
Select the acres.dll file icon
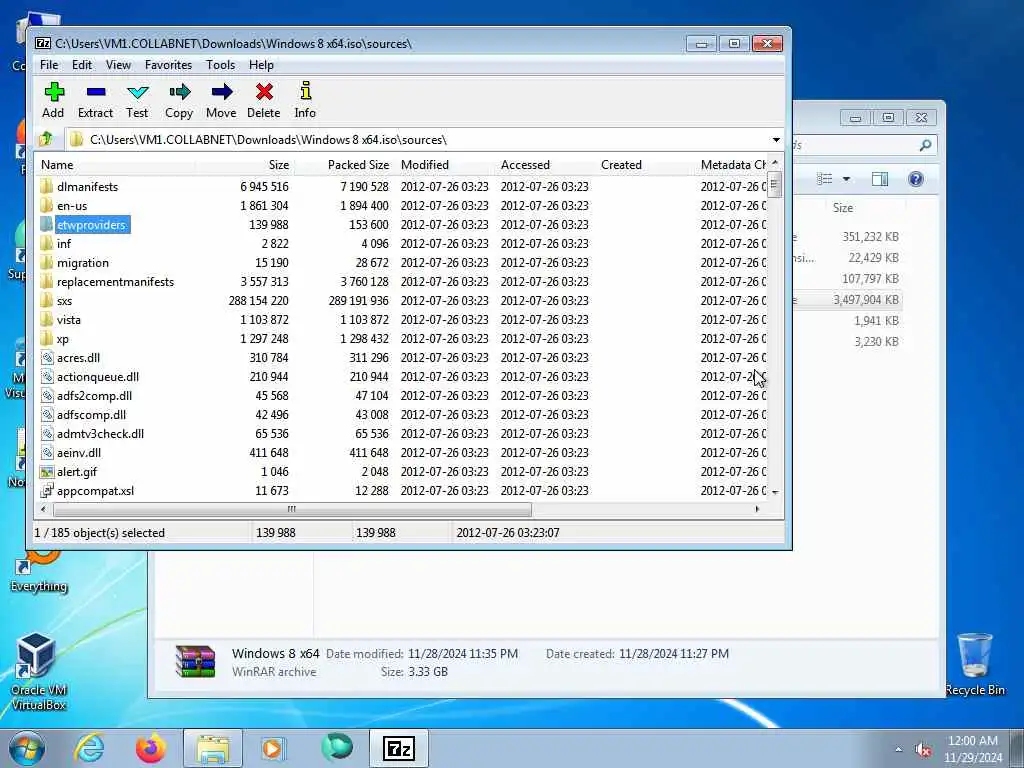pyautogui.click(x=47, y=357)
